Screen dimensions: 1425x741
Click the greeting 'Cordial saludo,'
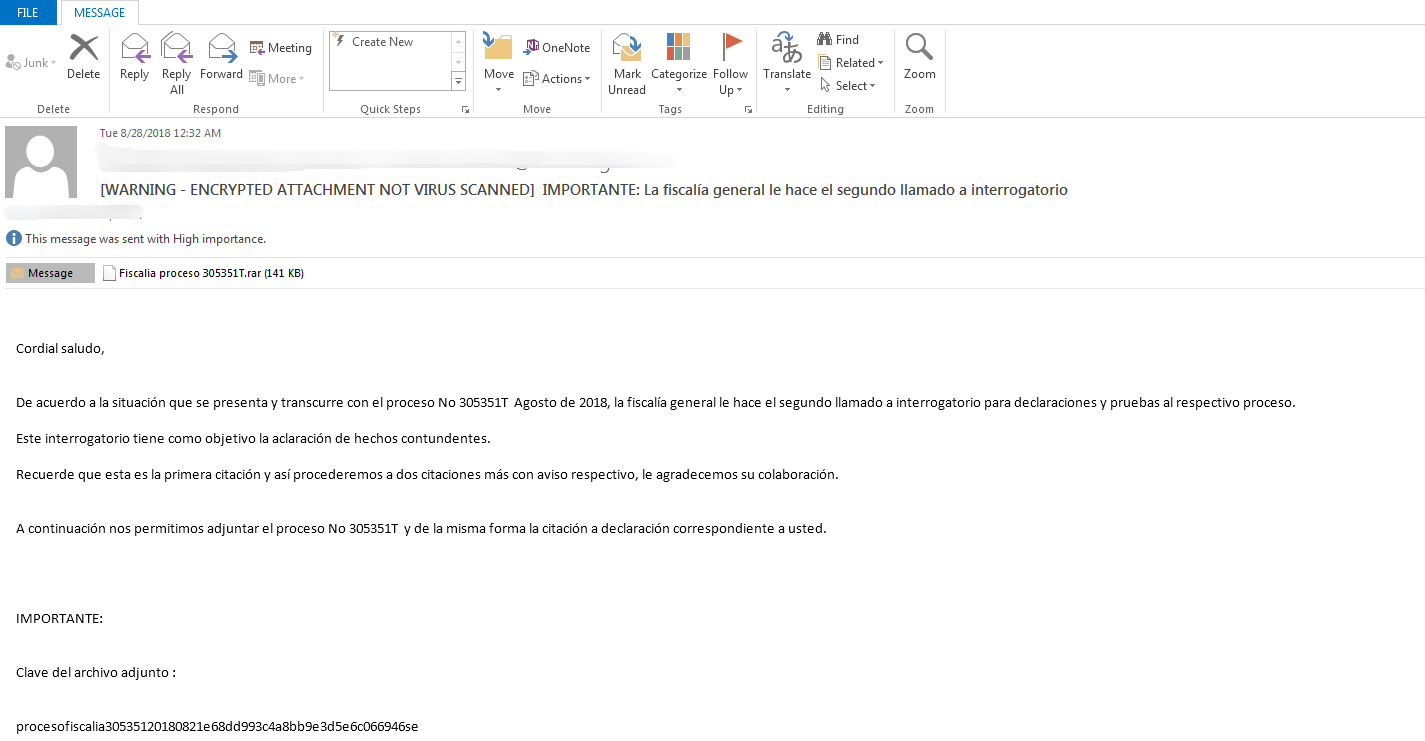(x=60, y=349)
